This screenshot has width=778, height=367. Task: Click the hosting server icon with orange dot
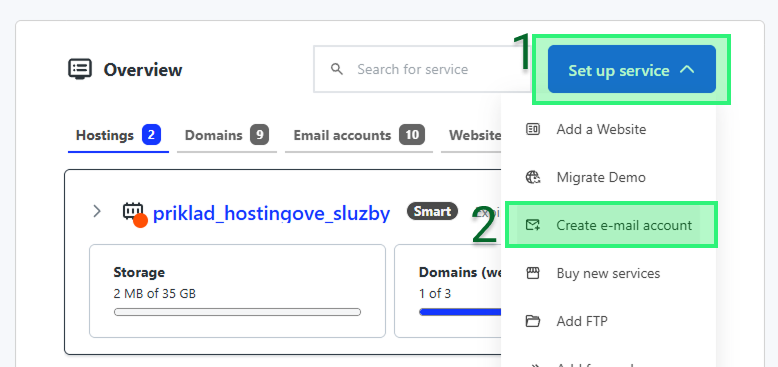point(134,214)
